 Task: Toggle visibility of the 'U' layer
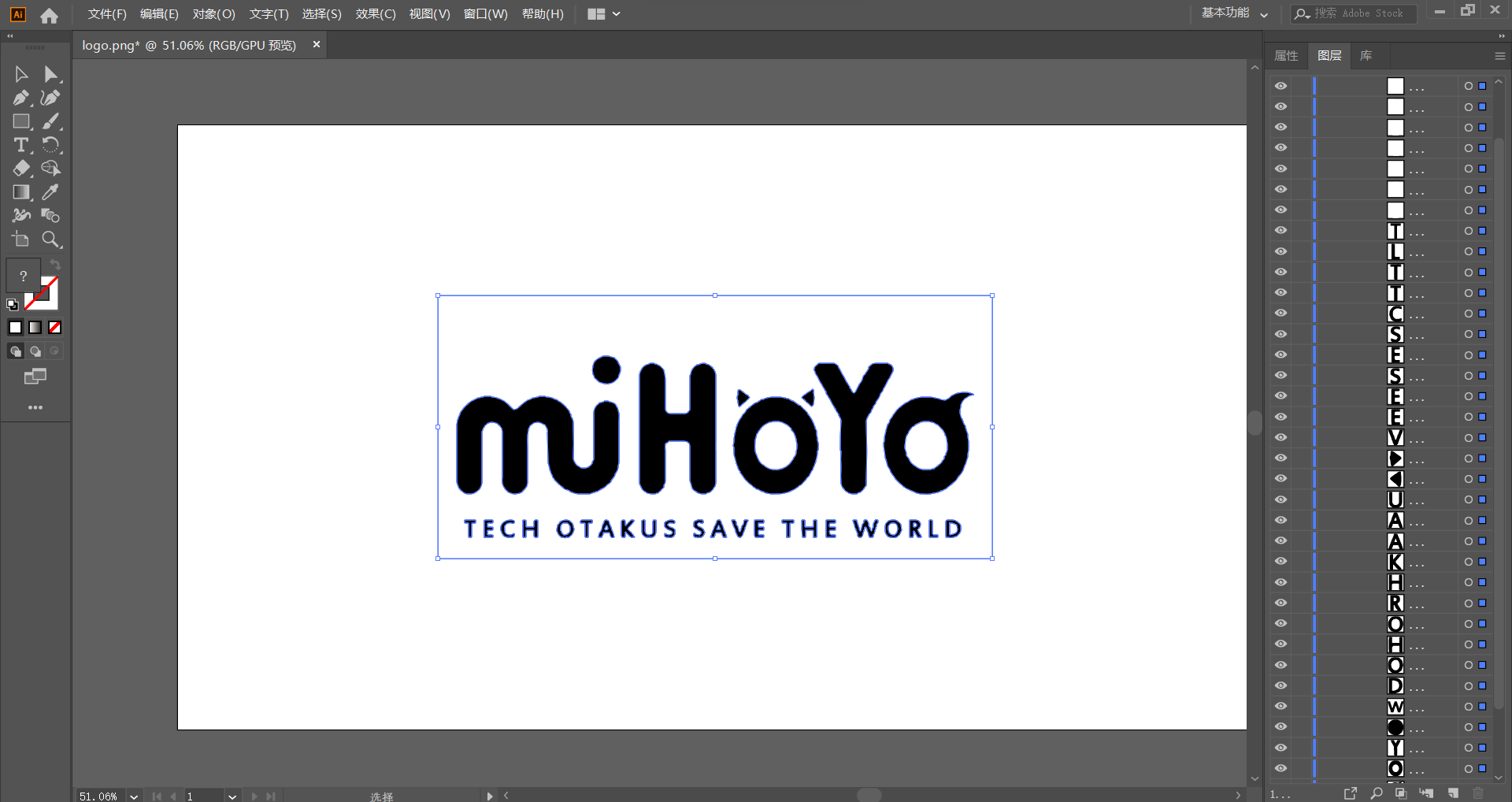point(1281,499)
